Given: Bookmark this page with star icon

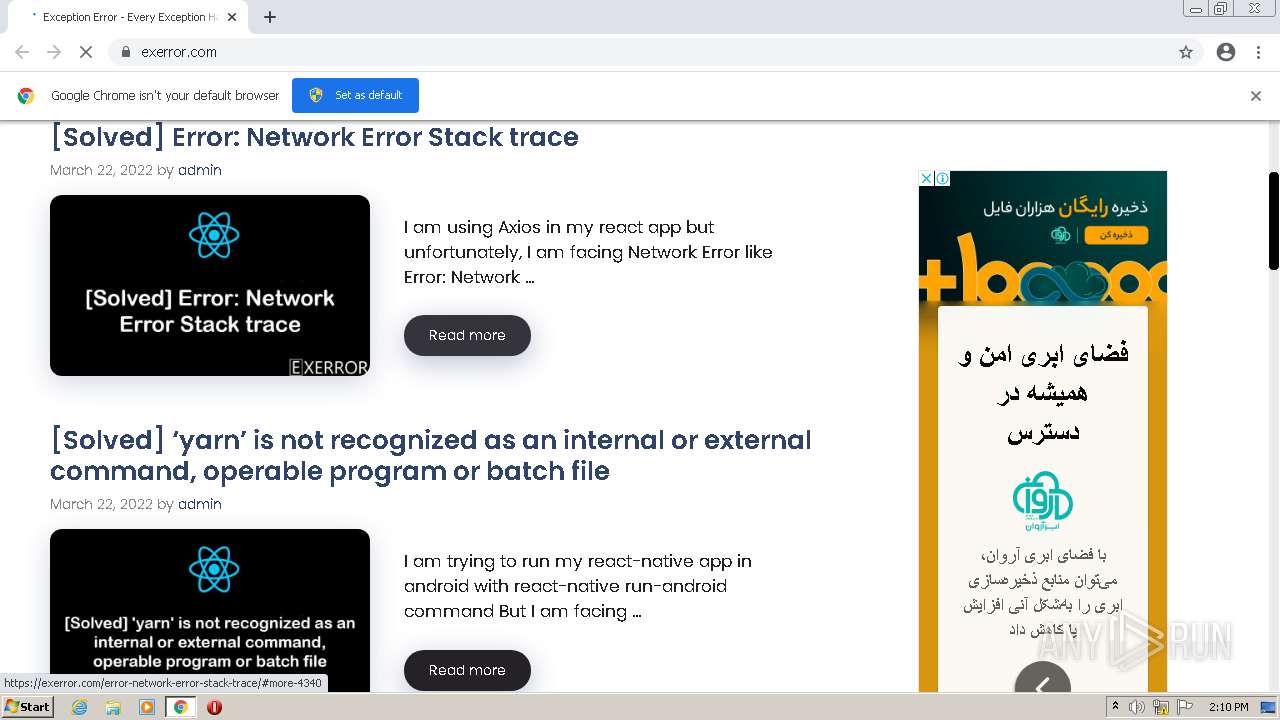Looking at the screenshot, I should 1186,52.
